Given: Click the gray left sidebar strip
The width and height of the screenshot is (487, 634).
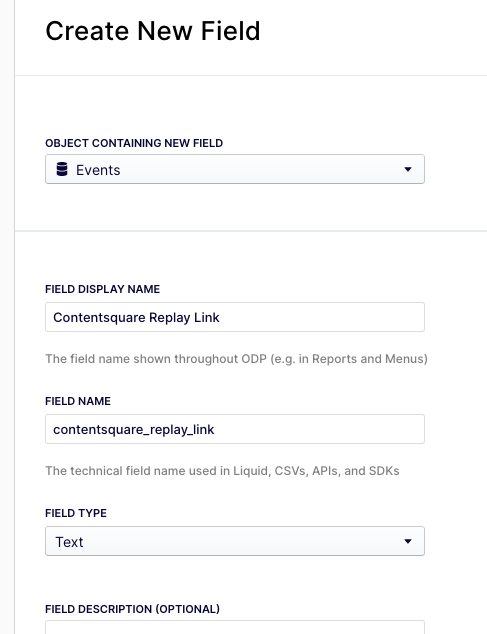Looking at the screenshot, I should pos(7,317).
